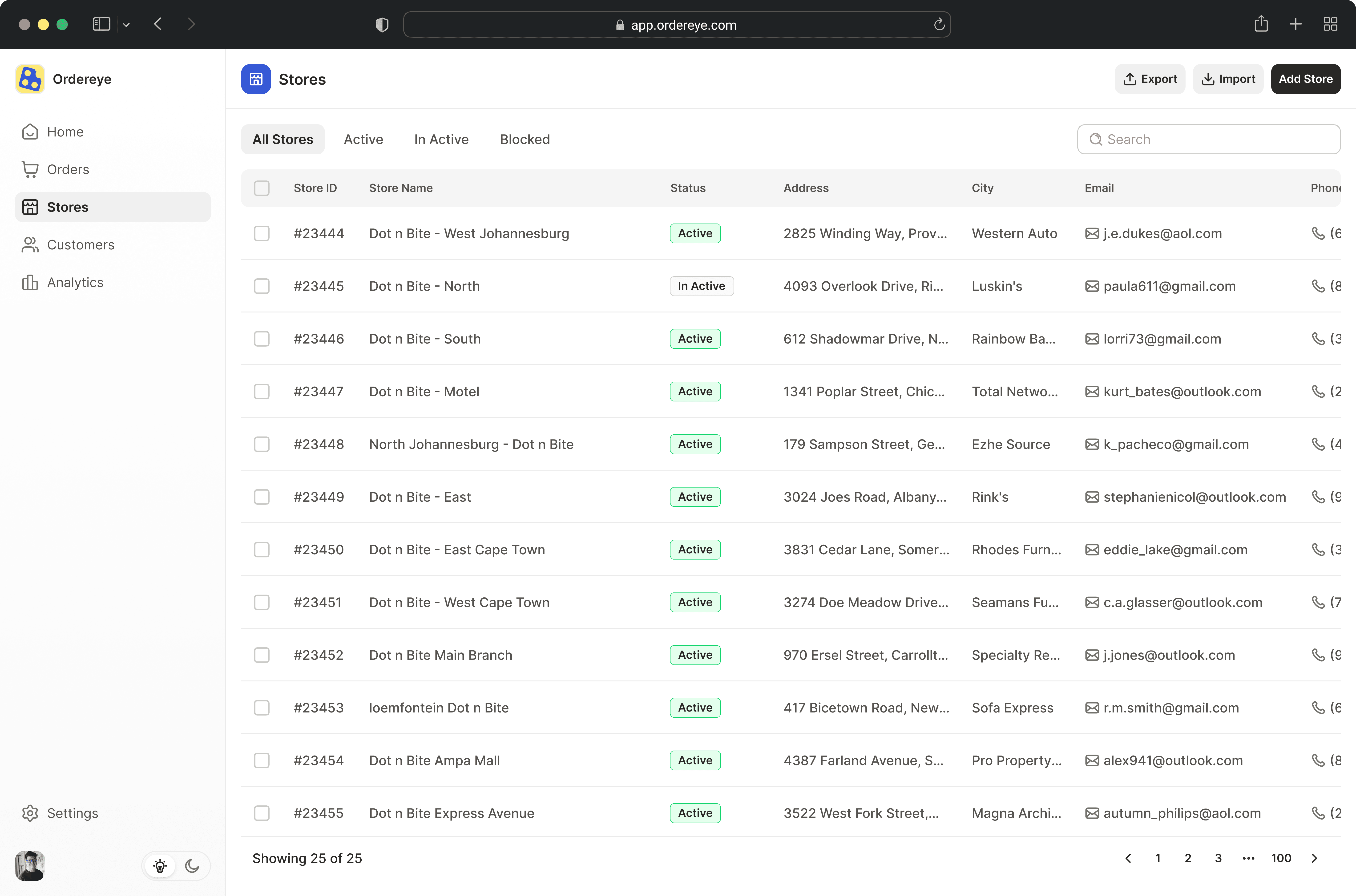Show the tab overview grid icon
1356x896 pixels.
(1330, 24)
